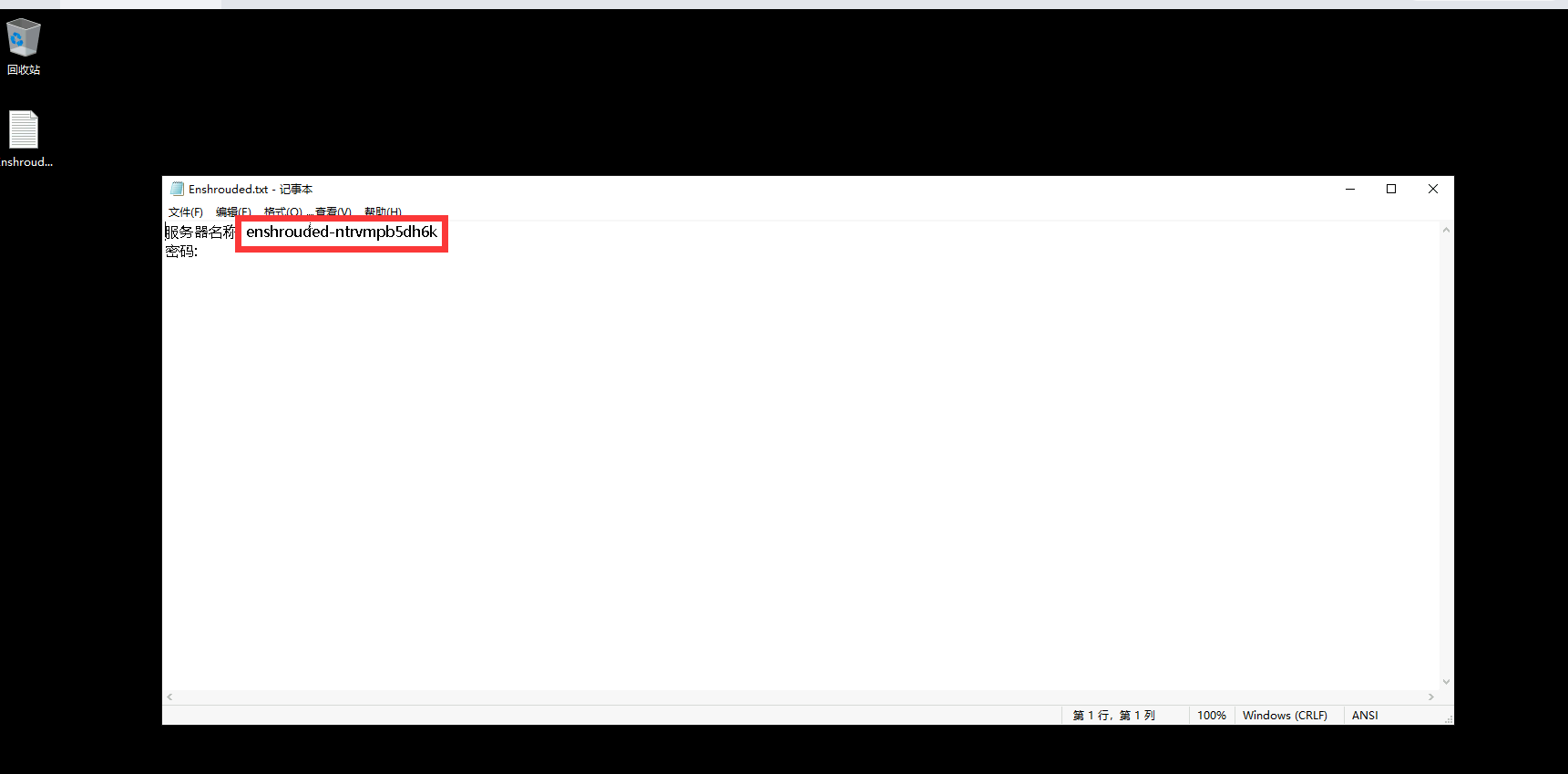The image size is (1568, 774).
Task: Open the 文件(F) menu
Action: tap(186, 212)
